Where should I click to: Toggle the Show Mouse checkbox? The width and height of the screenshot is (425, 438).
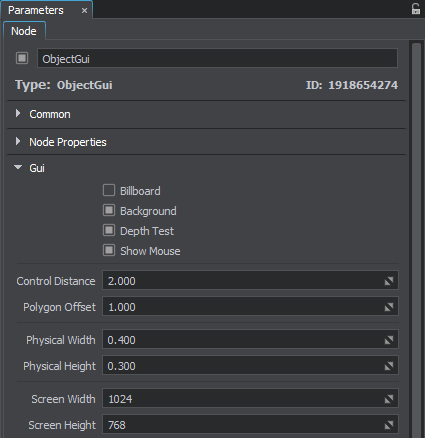109,250
